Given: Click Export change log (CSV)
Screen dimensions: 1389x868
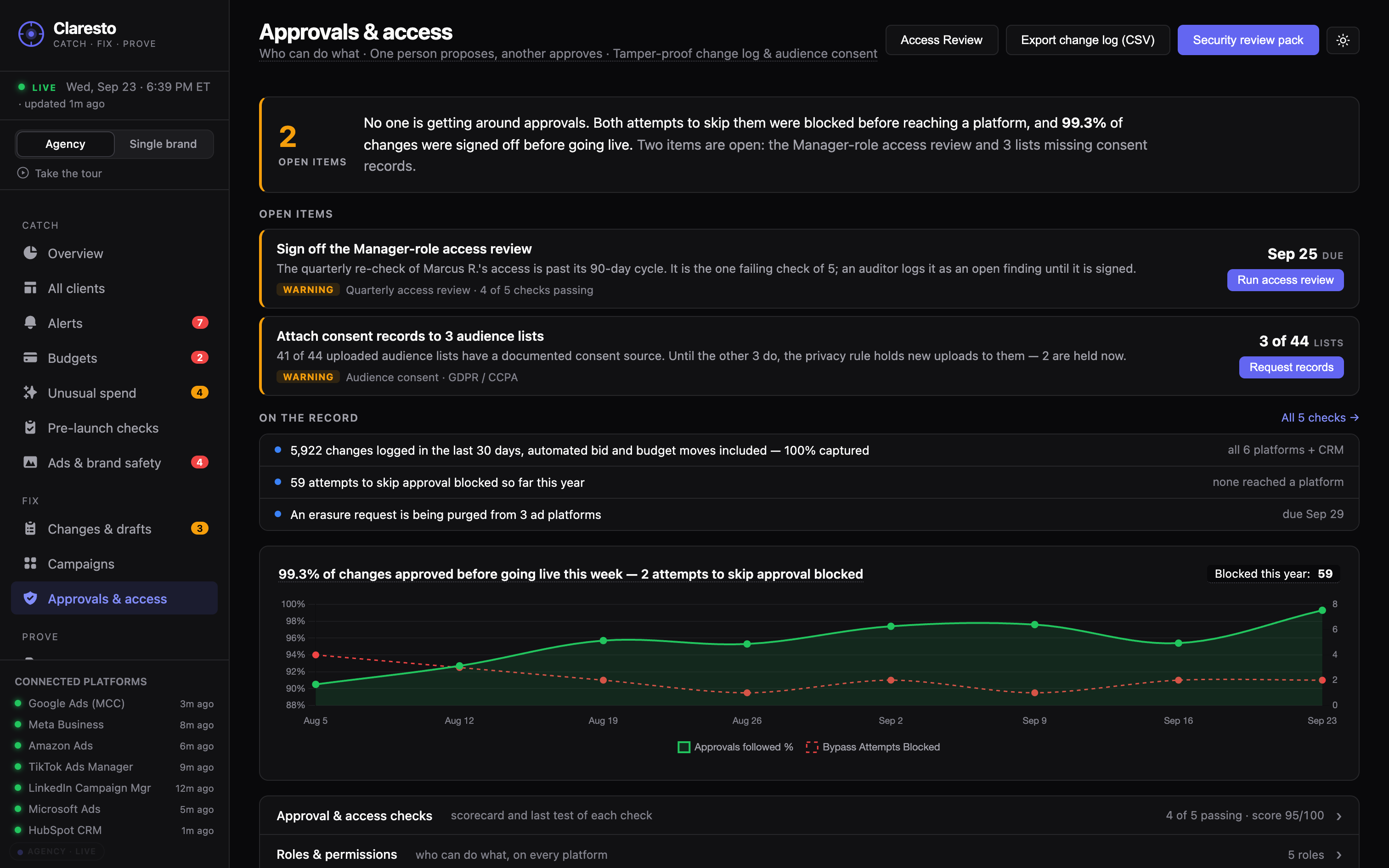Looking at the screenshot, I should [x=1088, y=40].
